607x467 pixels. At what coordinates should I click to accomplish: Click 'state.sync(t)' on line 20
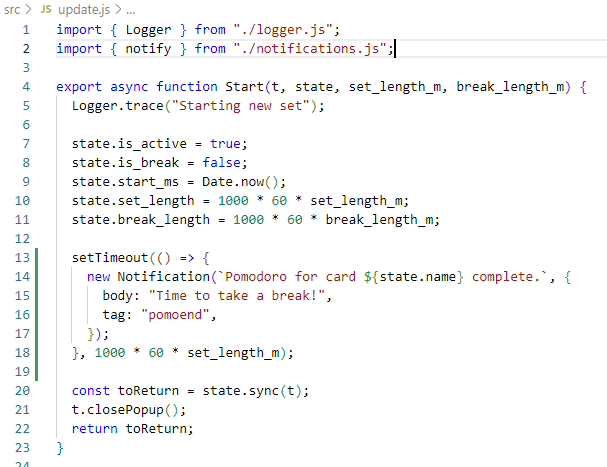pyautogui.click(x=252, y=390)
